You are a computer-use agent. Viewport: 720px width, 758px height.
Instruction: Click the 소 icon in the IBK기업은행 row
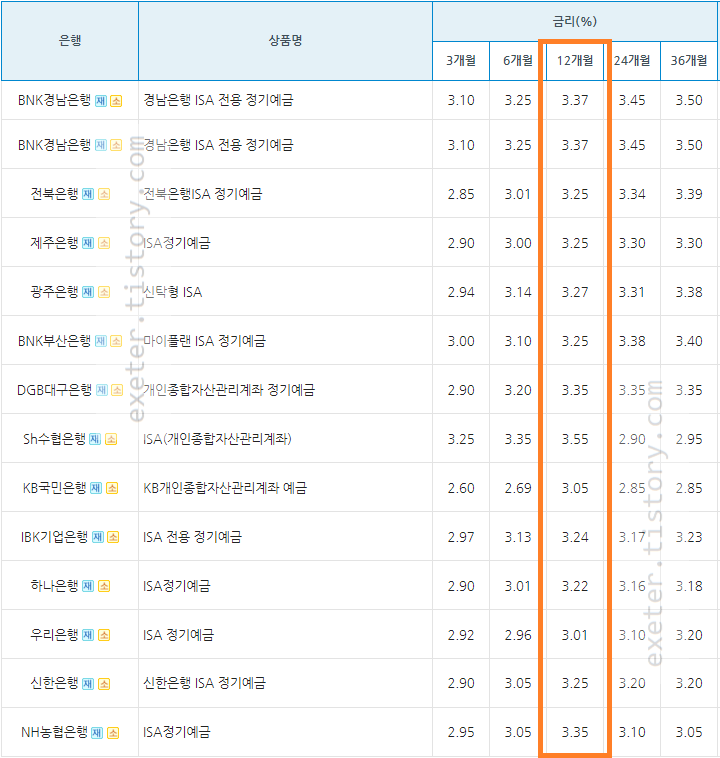(113, 537)
